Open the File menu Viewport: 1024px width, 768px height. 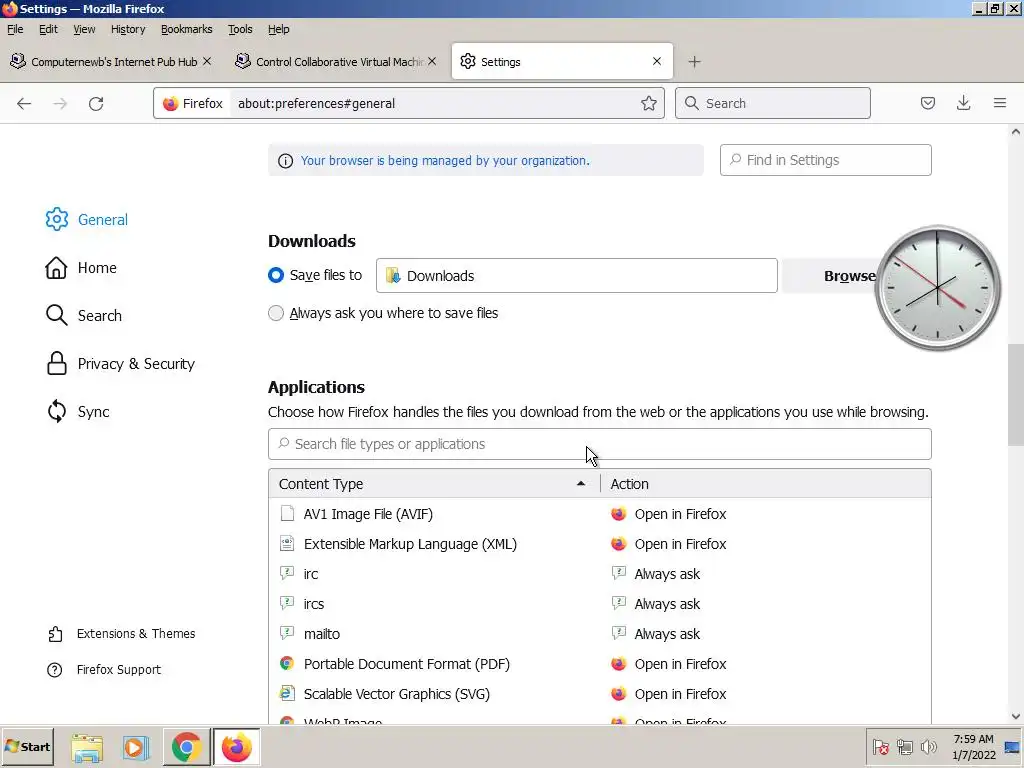(x=15, y=29)
